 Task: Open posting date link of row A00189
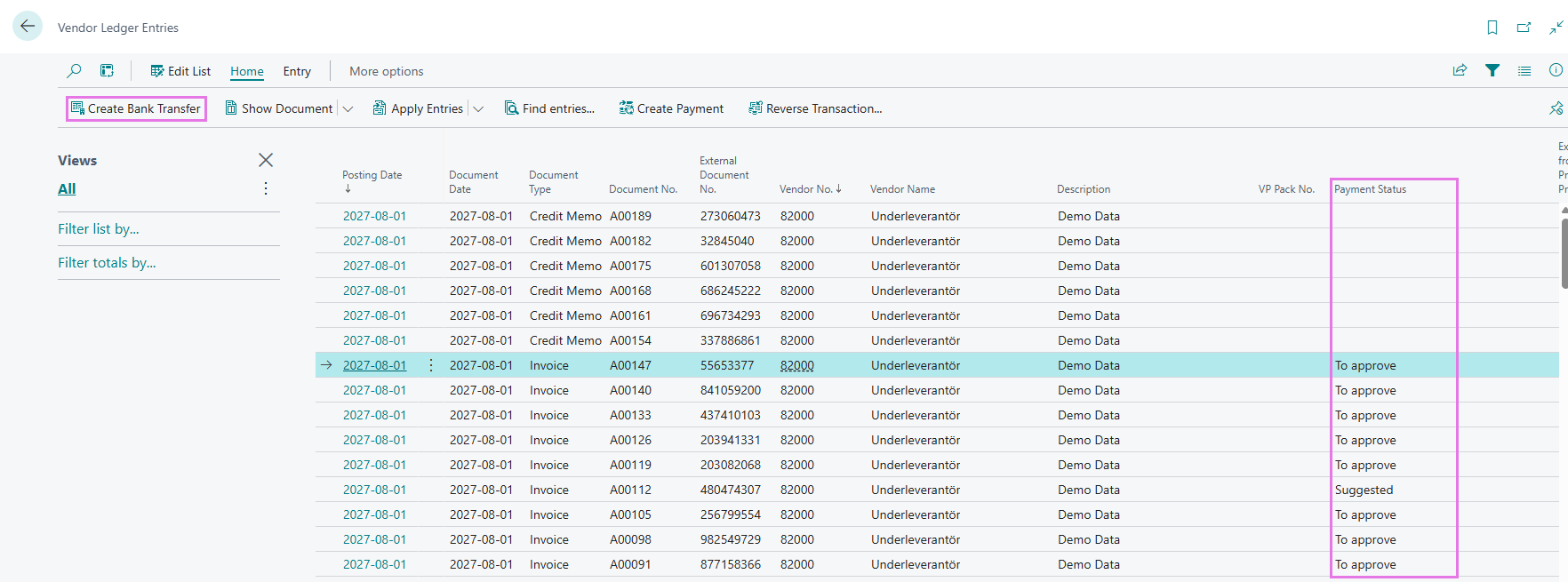(x=374, y=216)
